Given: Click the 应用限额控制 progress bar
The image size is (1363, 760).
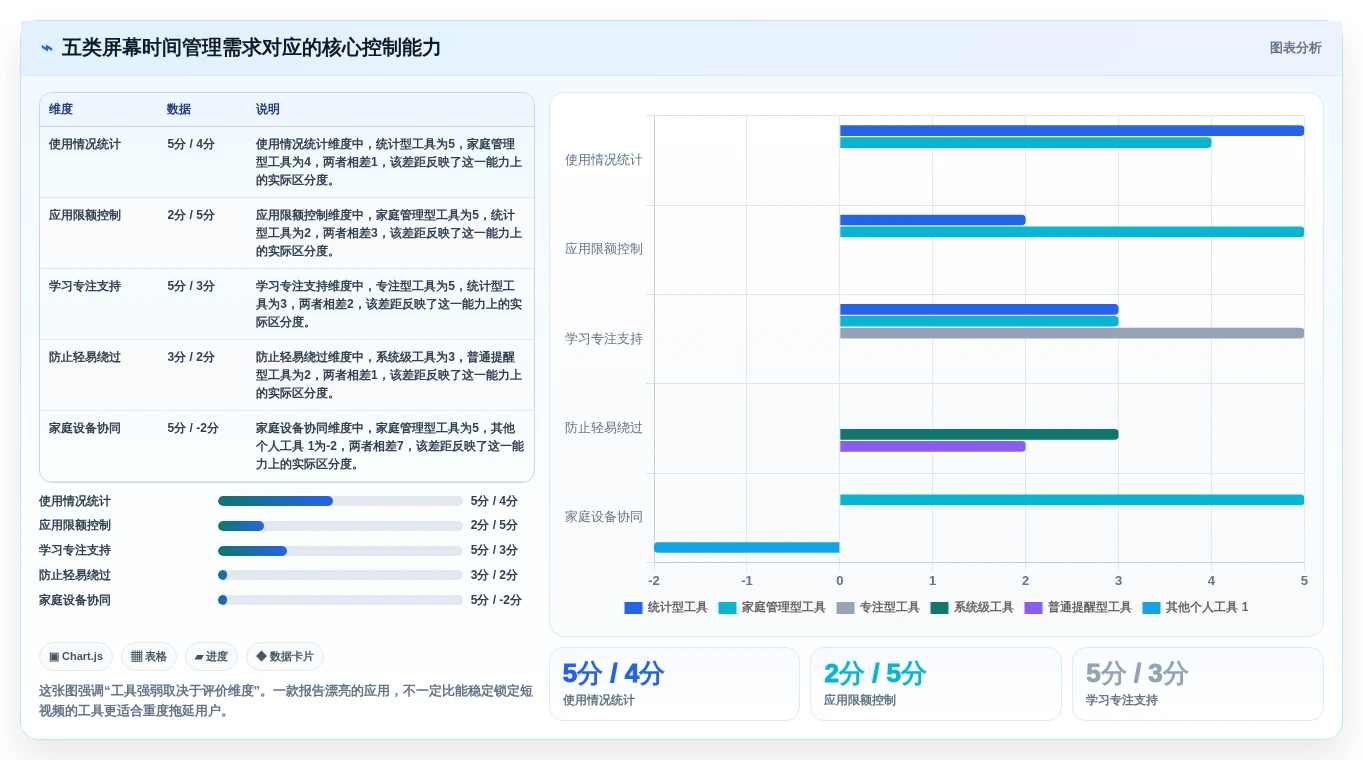Looking at the screenshot, I should (x=340, y=526).
